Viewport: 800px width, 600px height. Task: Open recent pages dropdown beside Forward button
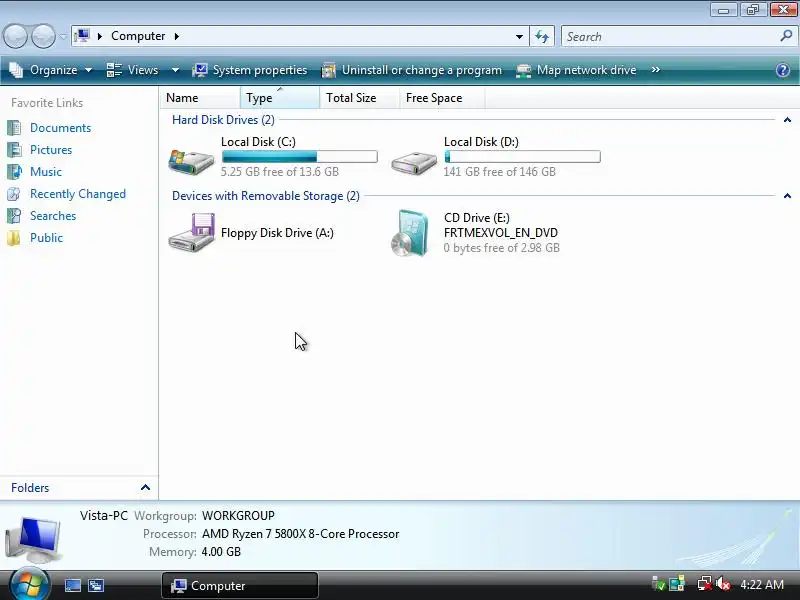tap(63, 37)
